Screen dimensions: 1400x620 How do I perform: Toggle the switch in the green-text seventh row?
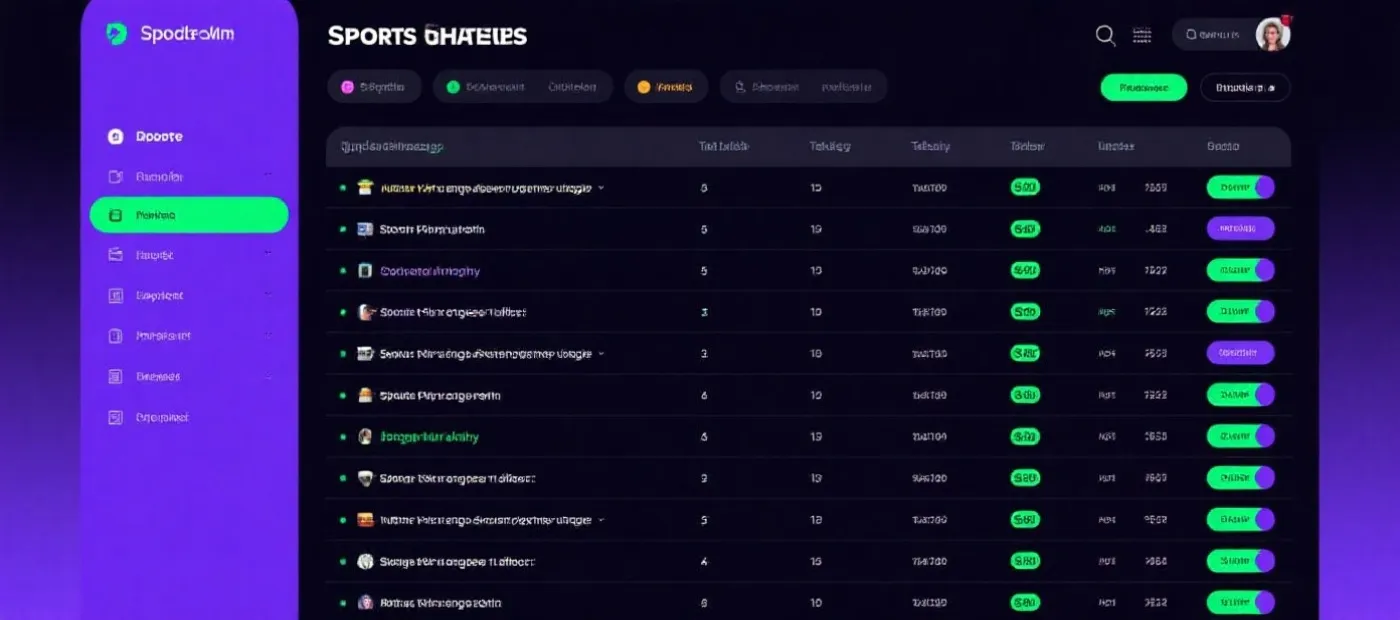coord(1240,436)
